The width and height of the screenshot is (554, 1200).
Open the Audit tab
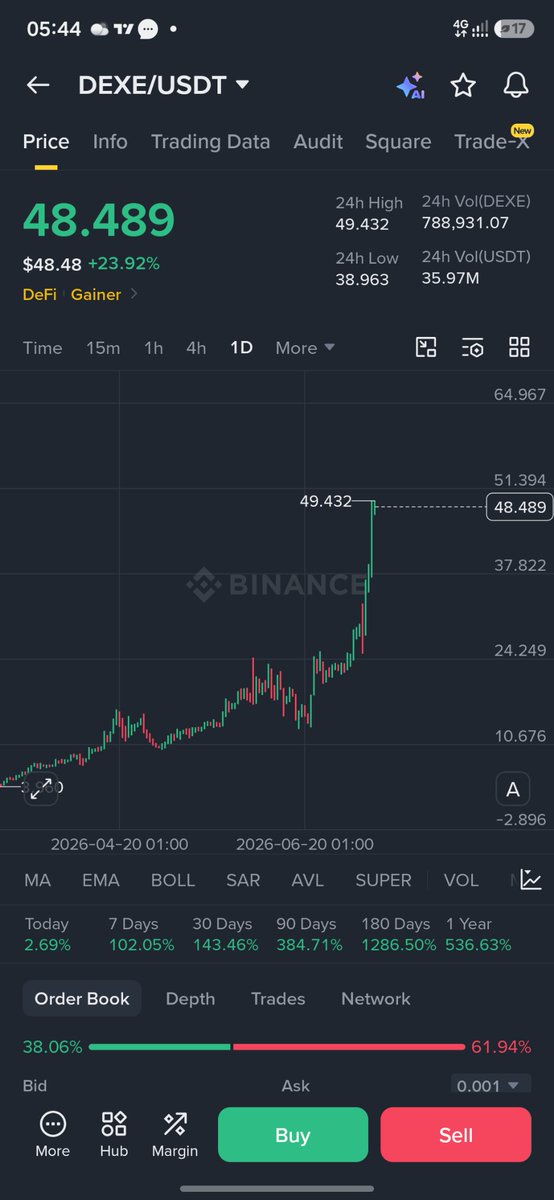coord(318,142)
